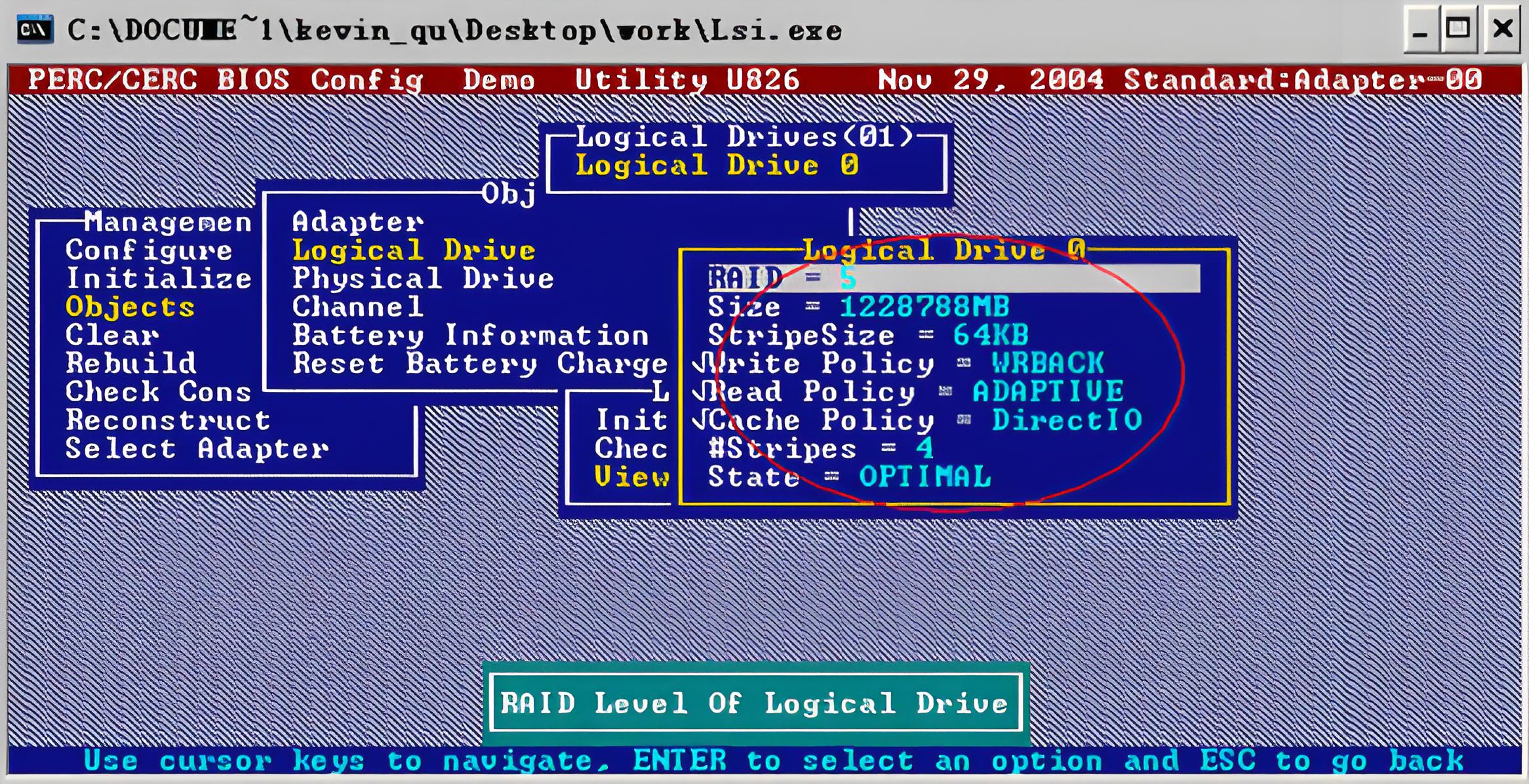
Task: Select Objects in the Management menu
Action: point(130,307)
